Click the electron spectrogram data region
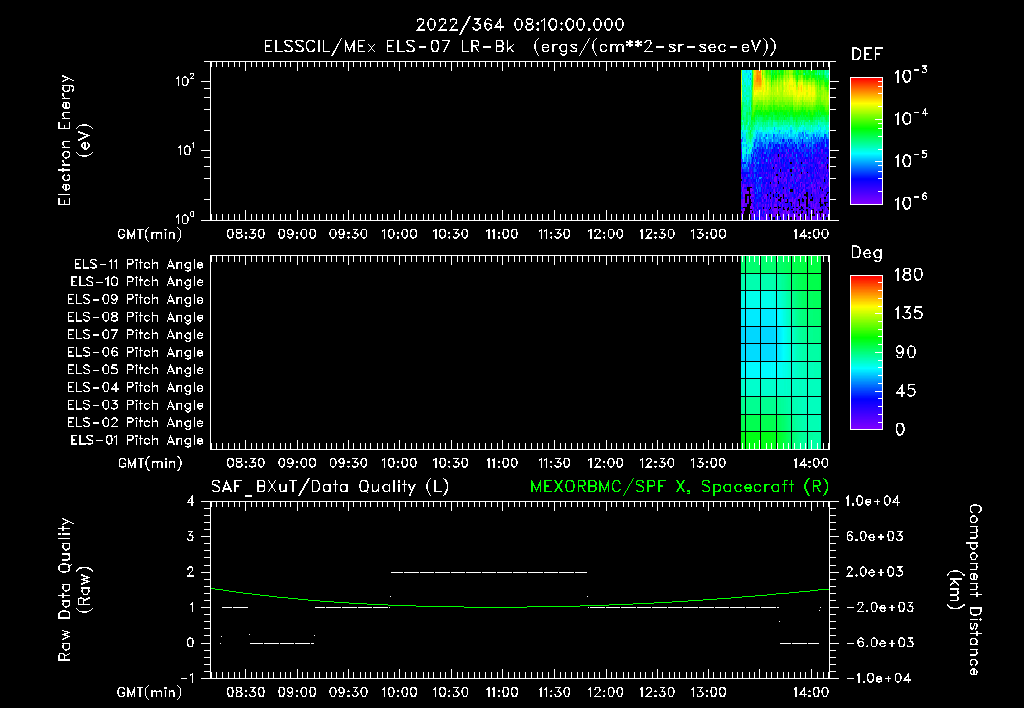 (x=785, y=144)
